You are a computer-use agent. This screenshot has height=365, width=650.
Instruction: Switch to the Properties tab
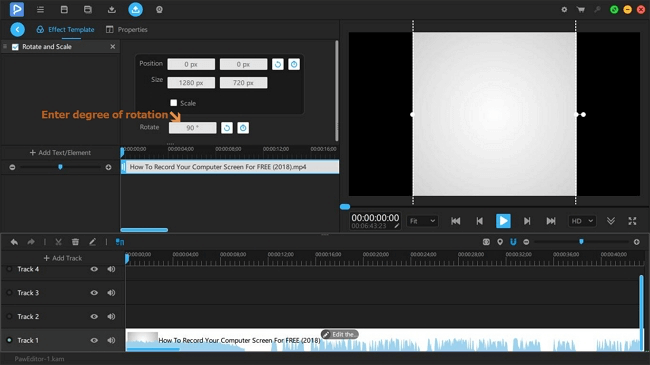pyautogui.click(x=127, y=29)
